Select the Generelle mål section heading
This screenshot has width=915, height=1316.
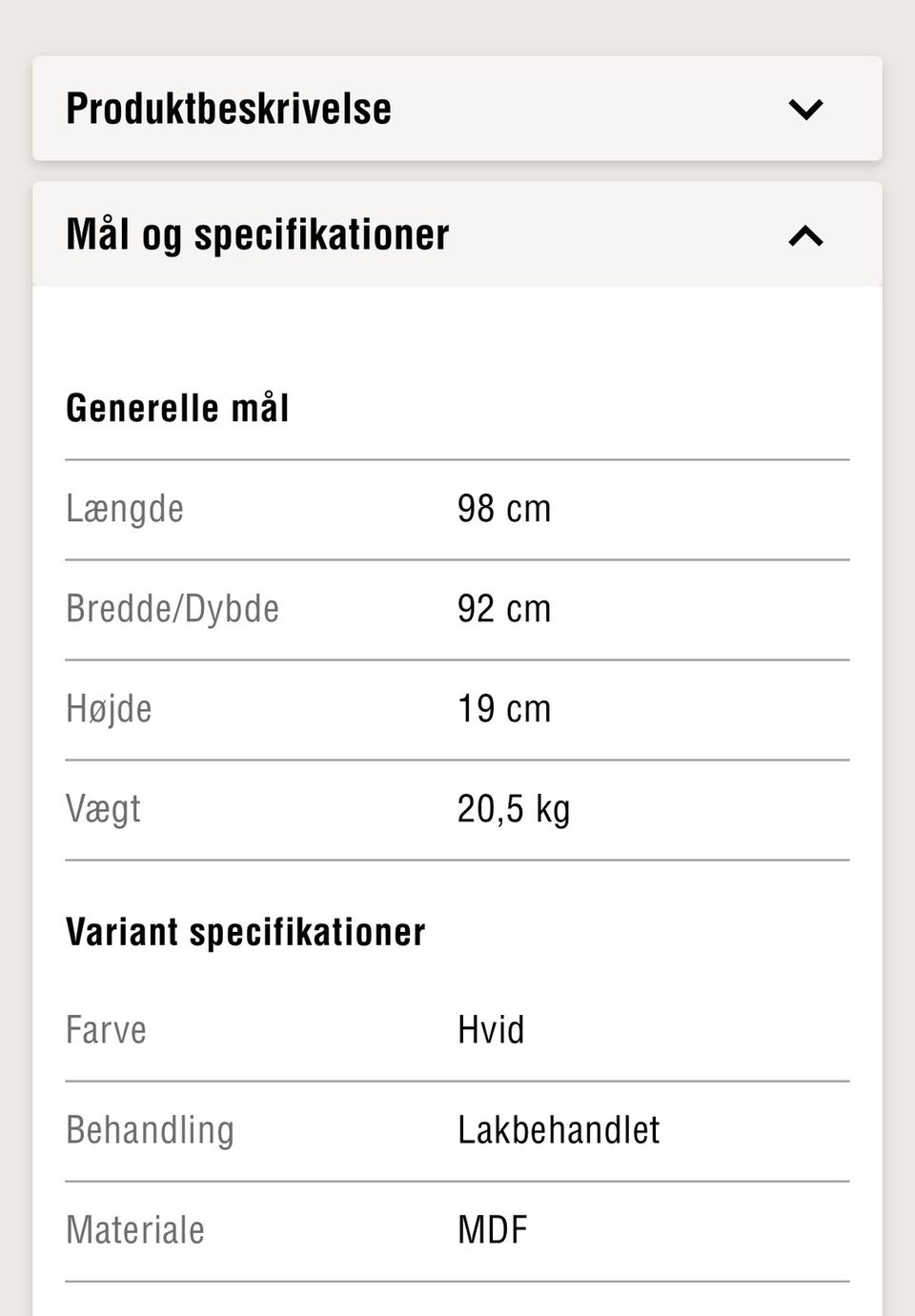point(177,408)
